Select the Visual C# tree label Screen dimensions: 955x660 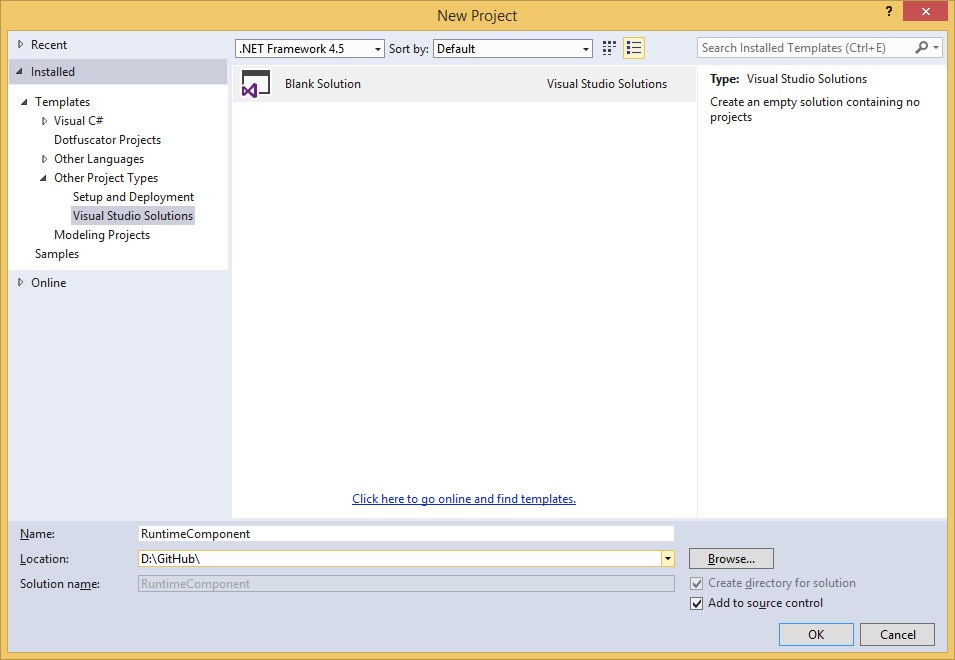coord(79,121)
